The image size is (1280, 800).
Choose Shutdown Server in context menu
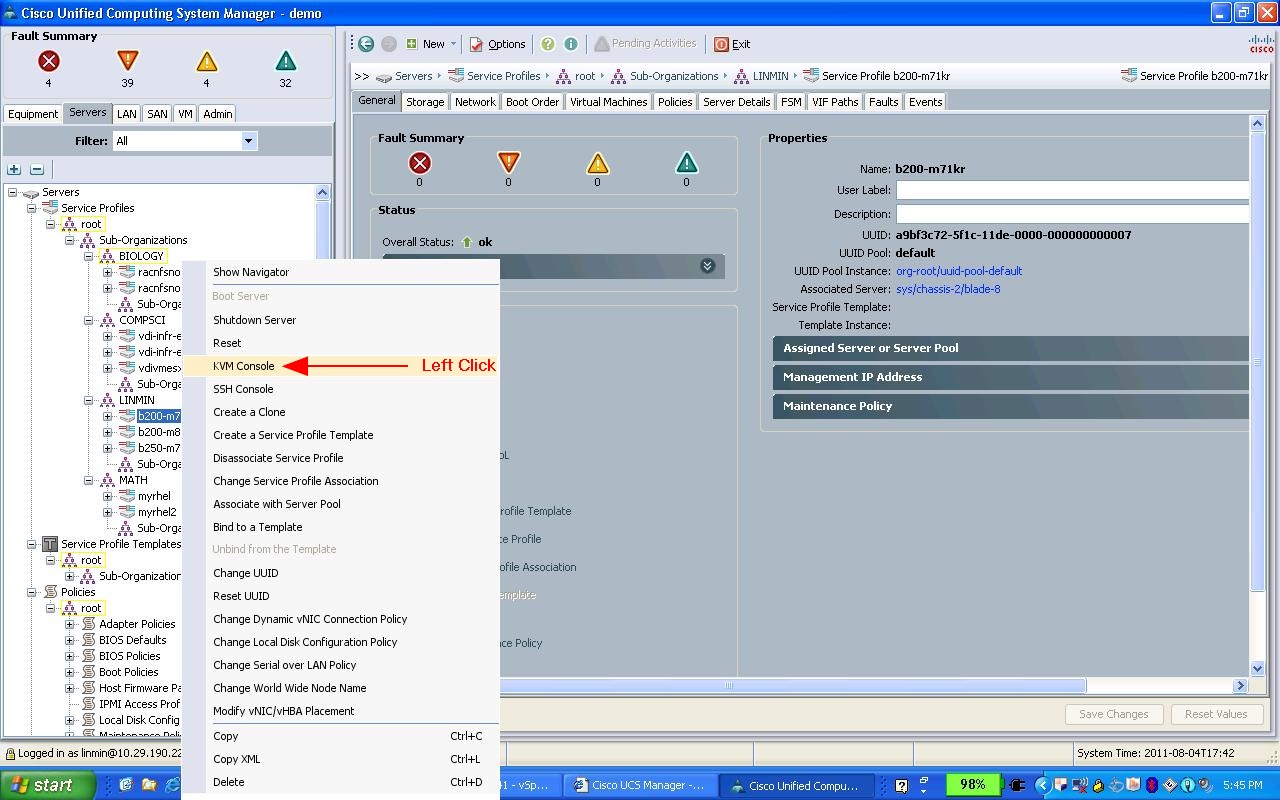pos(254,320)
